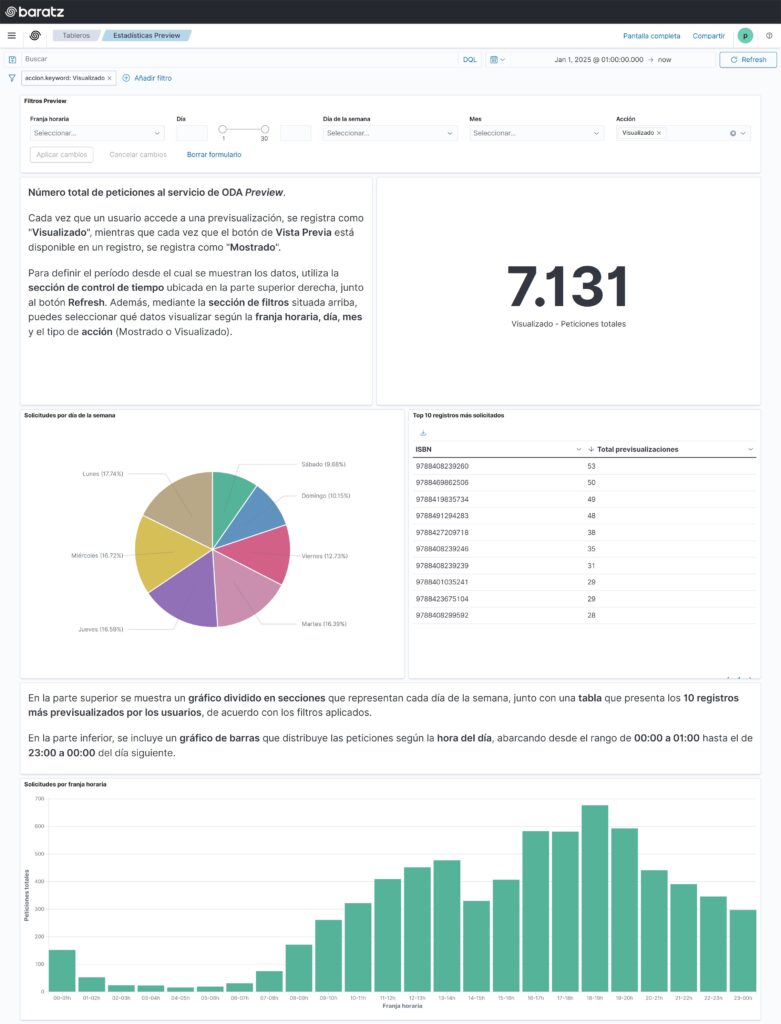Click the filter funnel icon
Screen dimensions: 781x1024
[x=12, y=77]
